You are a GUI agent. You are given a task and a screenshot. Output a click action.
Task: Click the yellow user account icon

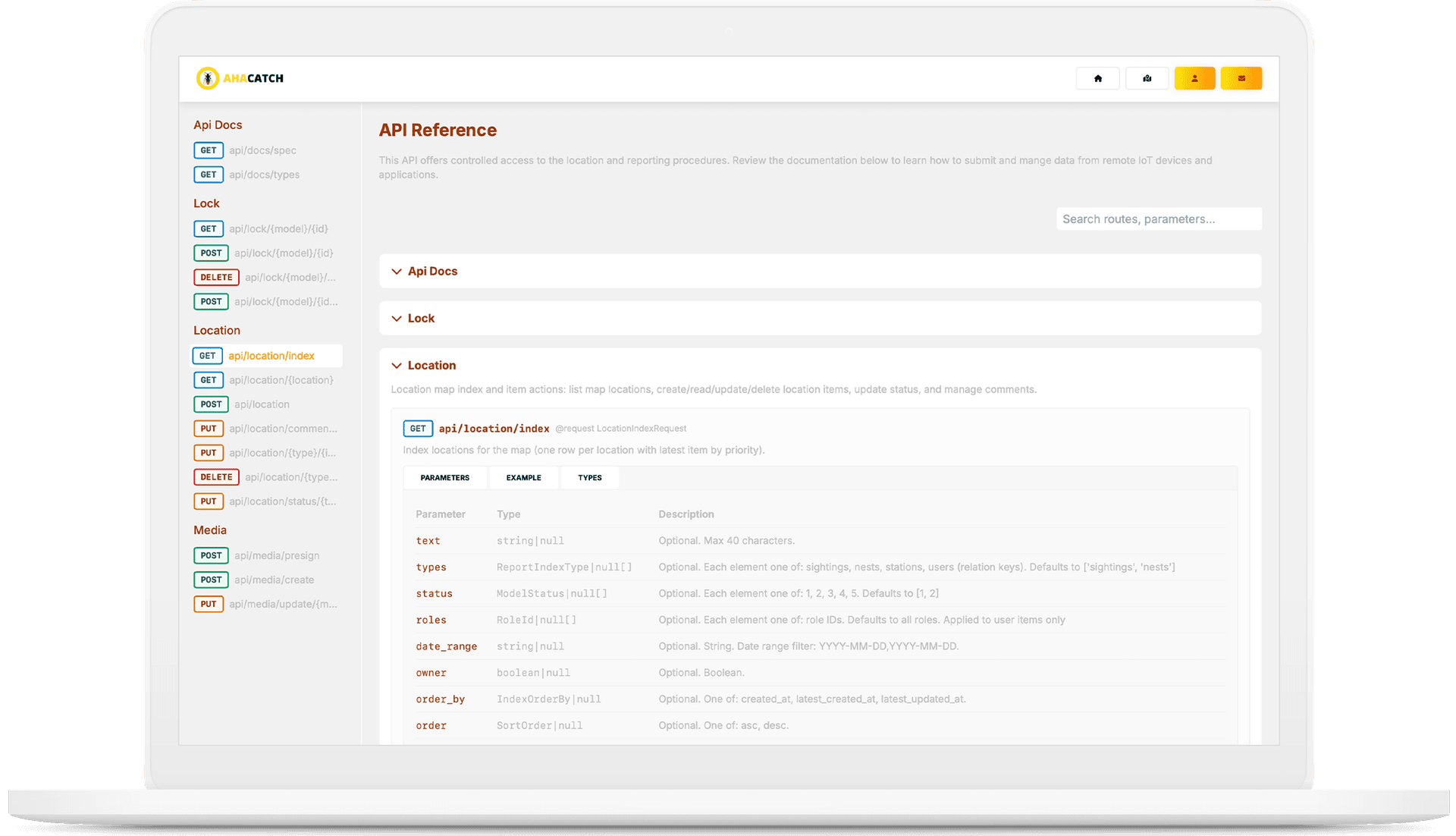coord(1195,78)
